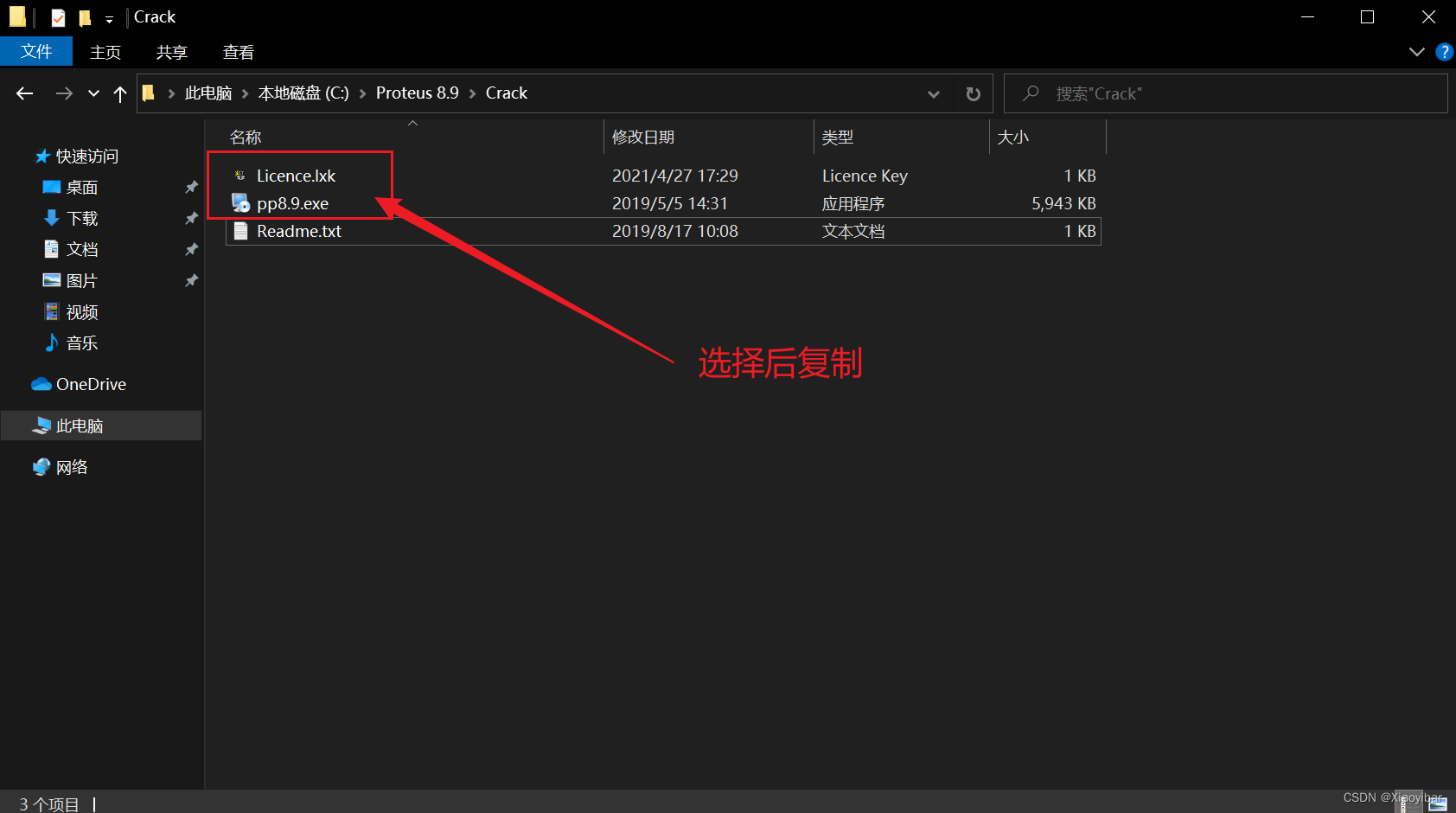The width and height of the screenshot is (1456, 813).
Task: Open 文档 in the navigation pane
Action: (x=82, y=250)
